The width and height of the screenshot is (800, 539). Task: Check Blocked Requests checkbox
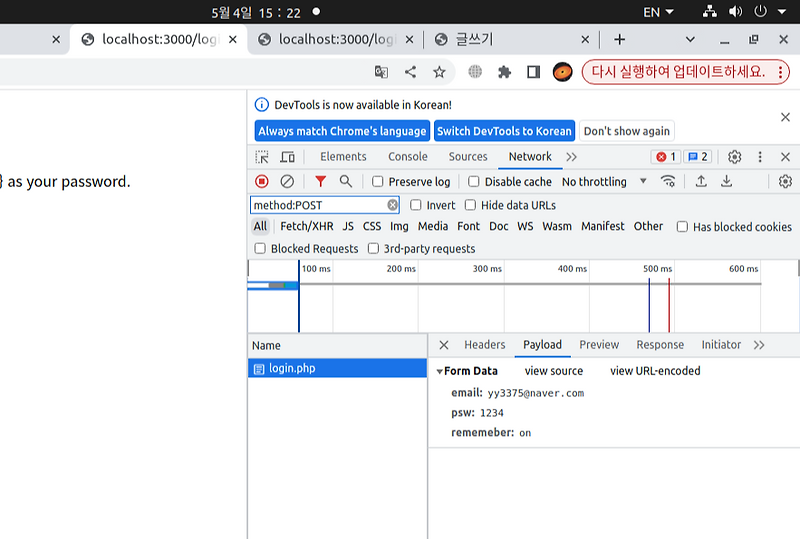(260, 249)
